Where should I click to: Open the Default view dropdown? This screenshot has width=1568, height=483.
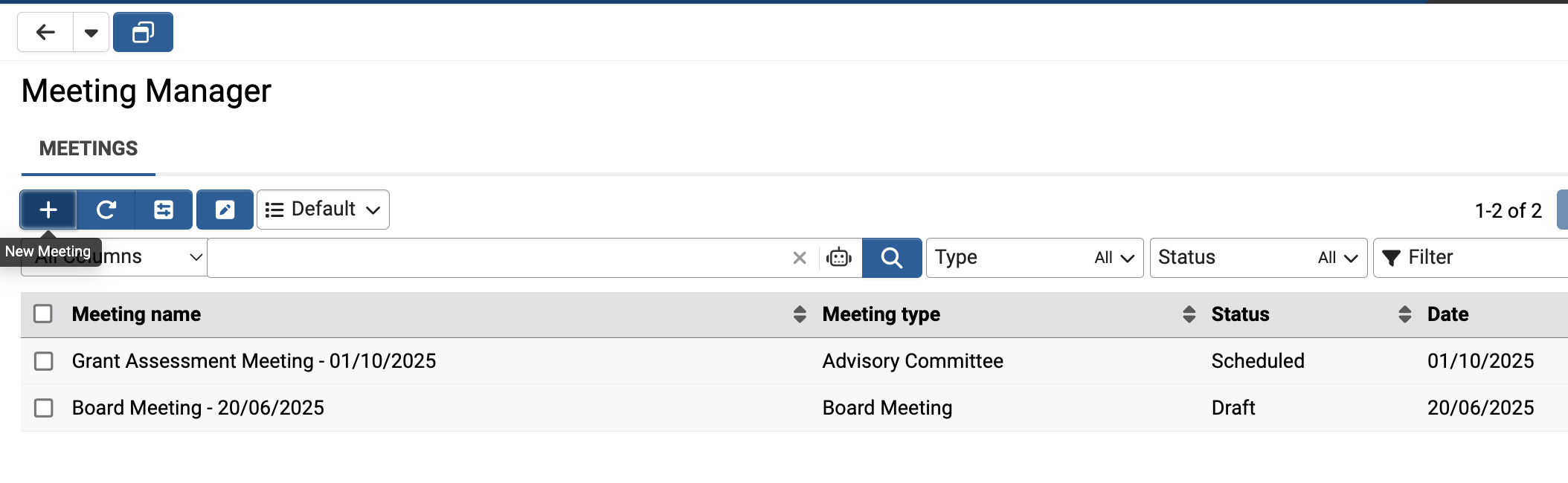[323, 210]
